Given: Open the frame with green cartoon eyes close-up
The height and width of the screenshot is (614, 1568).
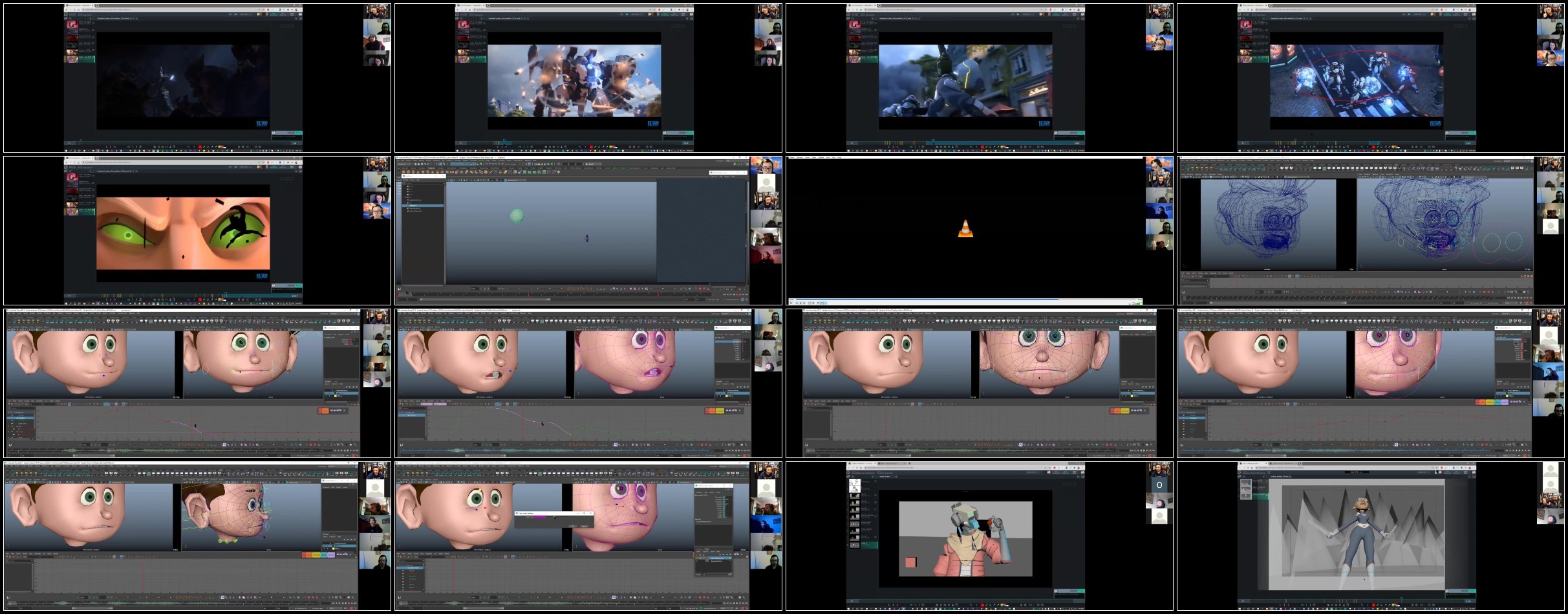Looking at the screenshot, I should click(197, 230).
